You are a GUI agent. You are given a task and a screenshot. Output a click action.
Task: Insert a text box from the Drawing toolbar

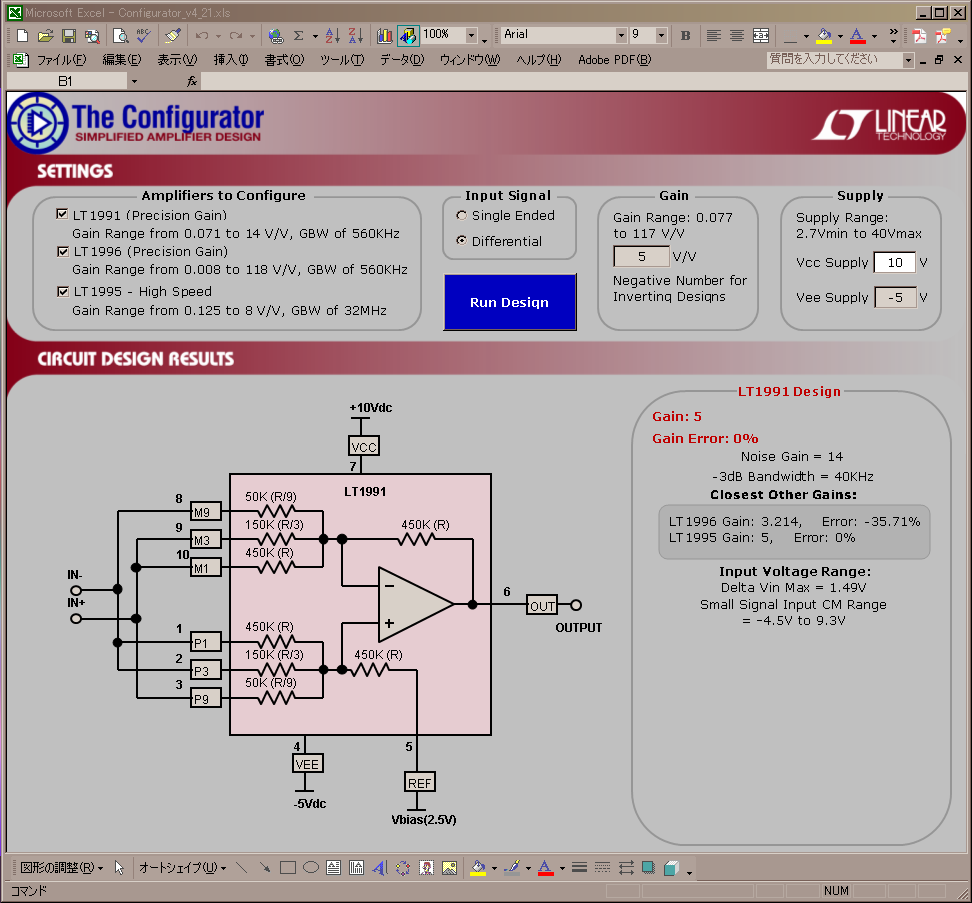334,868
